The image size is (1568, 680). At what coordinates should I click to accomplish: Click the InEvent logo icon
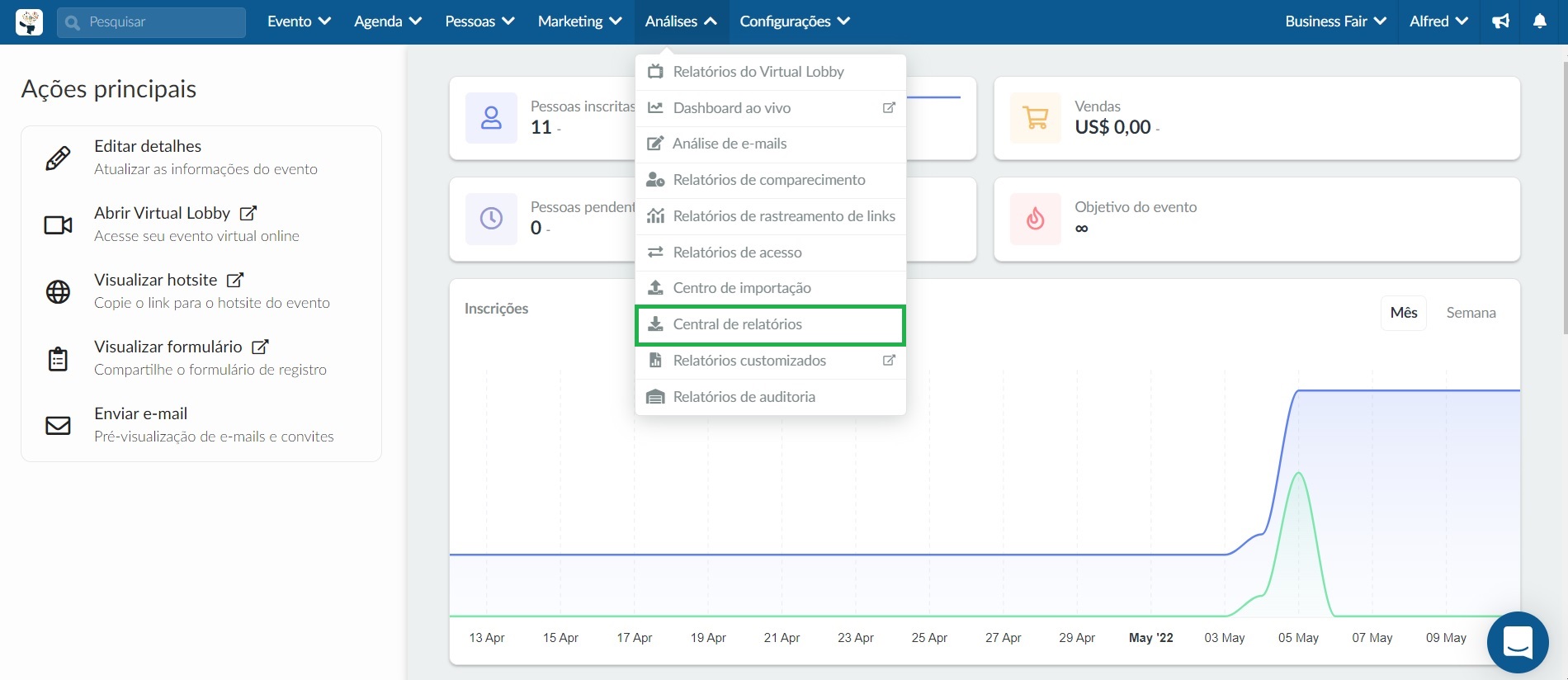(29, 22)
